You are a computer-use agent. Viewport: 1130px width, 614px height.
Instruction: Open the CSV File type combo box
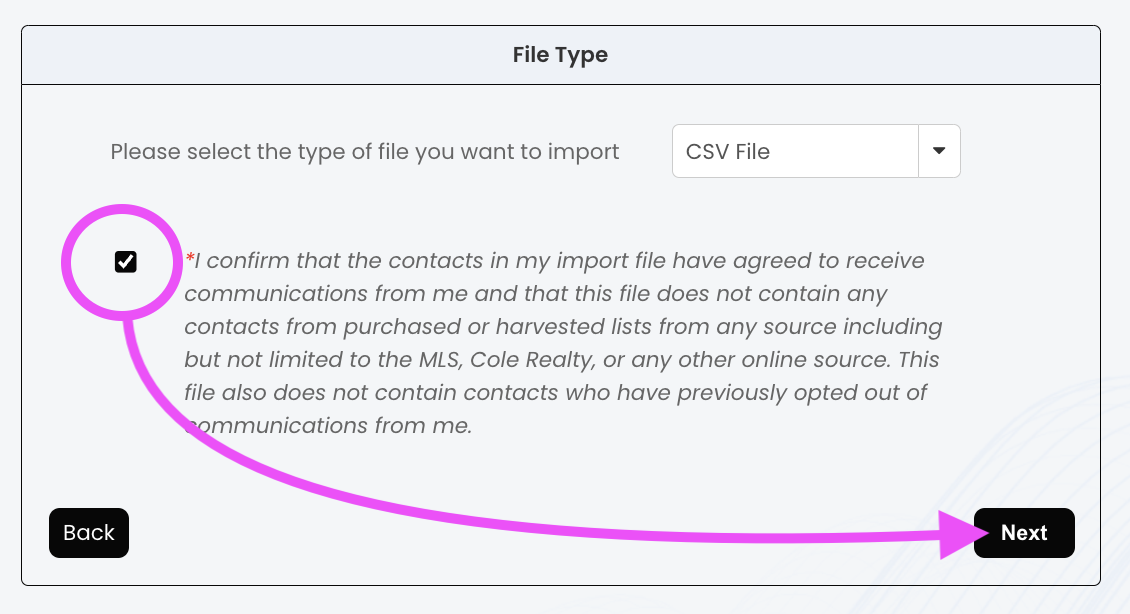tap(795, 151)
